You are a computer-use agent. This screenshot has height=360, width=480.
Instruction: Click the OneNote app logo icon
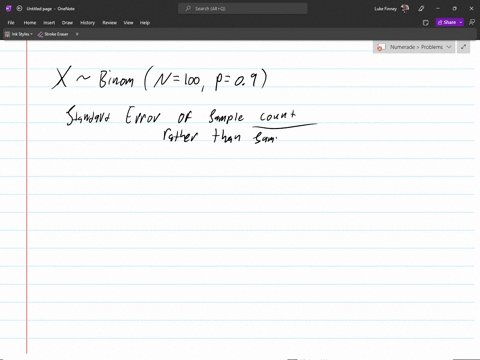9,9
